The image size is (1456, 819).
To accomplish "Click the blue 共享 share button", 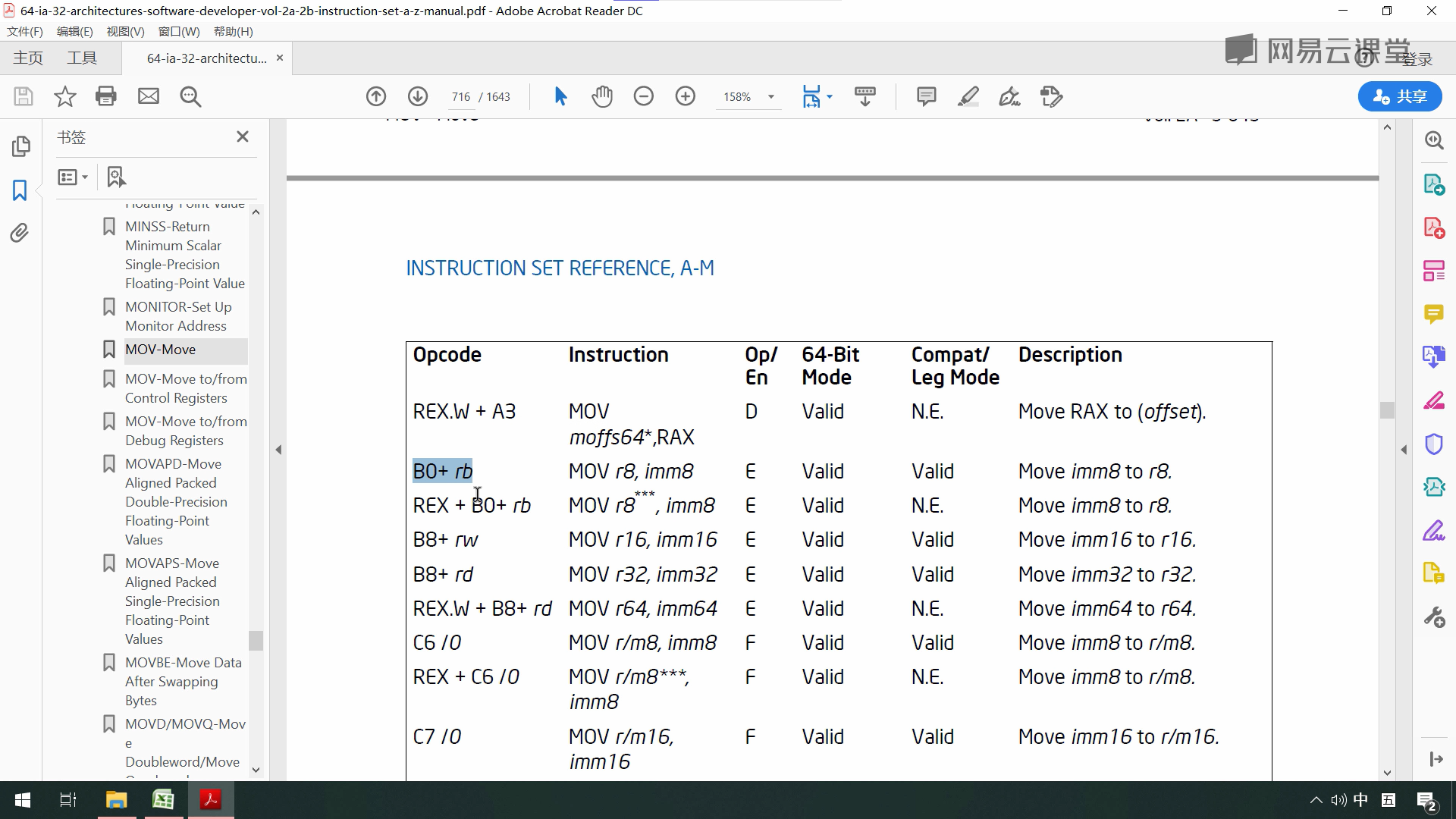I will pyautogui.click(x=1399, y=96).
